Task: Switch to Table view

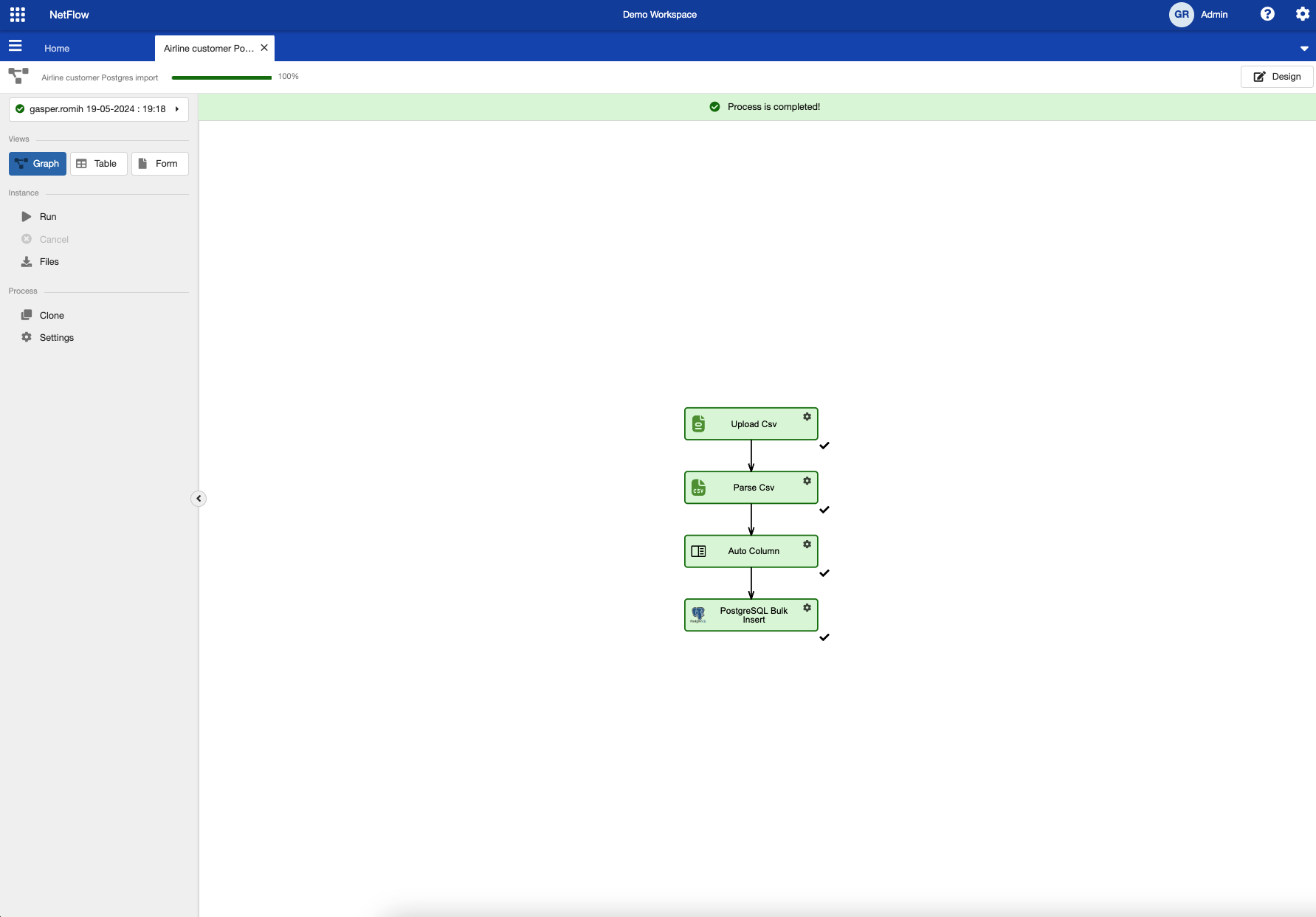Action: point(98,164)
